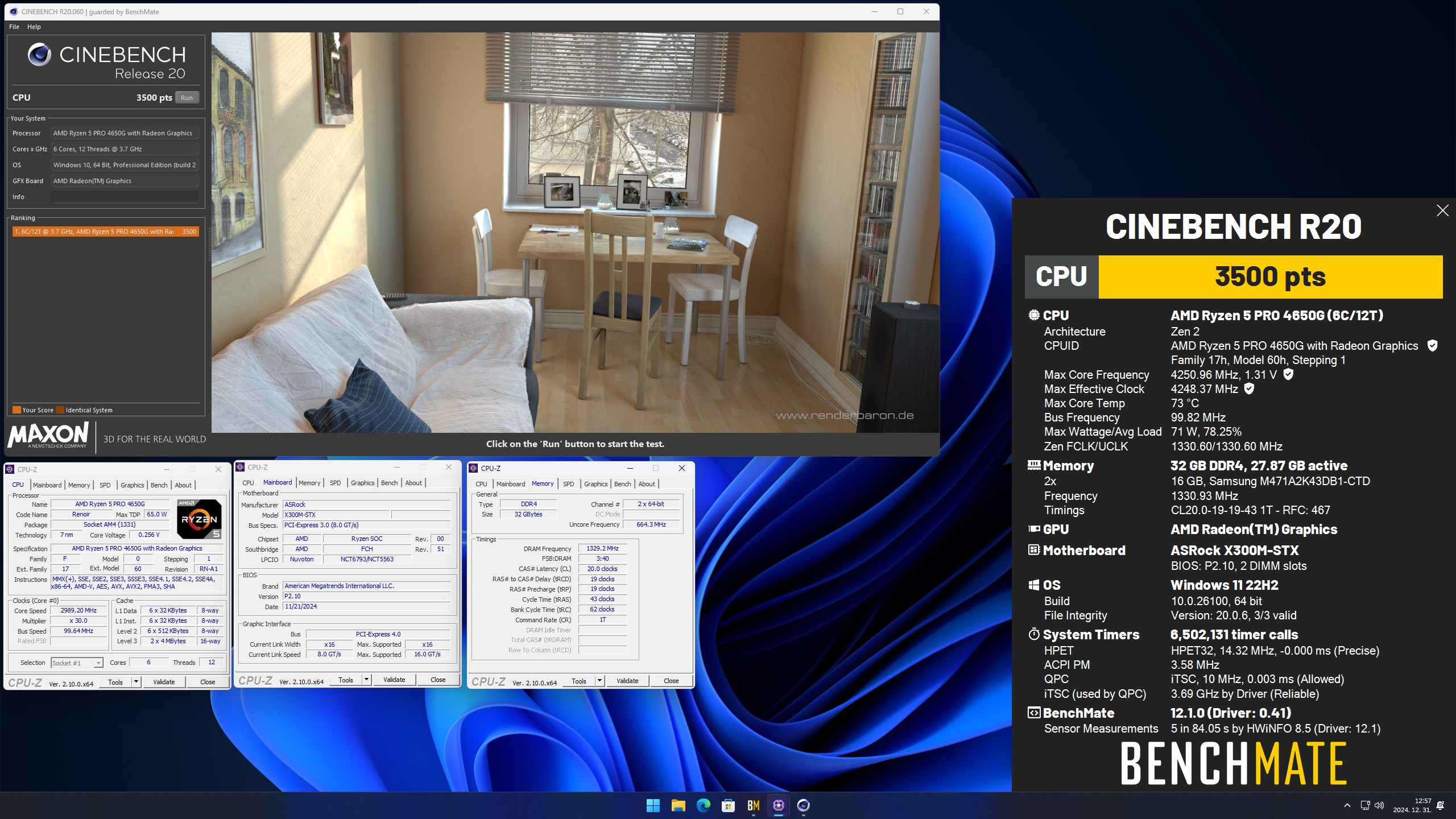This screenshot has height=819, width=1456.
Task: Click the rendered room image
Action: [x=575, y=232]
